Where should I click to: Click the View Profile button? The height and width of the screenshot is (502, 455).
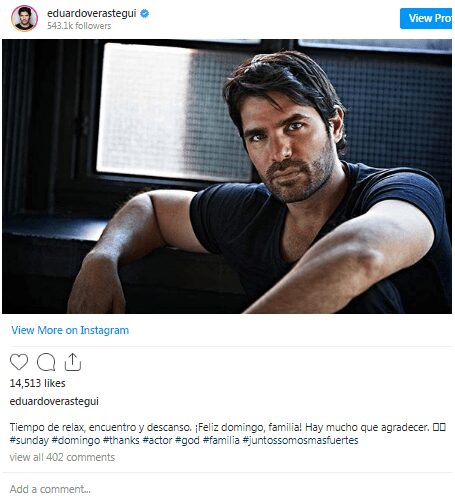pyautogui.click(x=427, y=18)
